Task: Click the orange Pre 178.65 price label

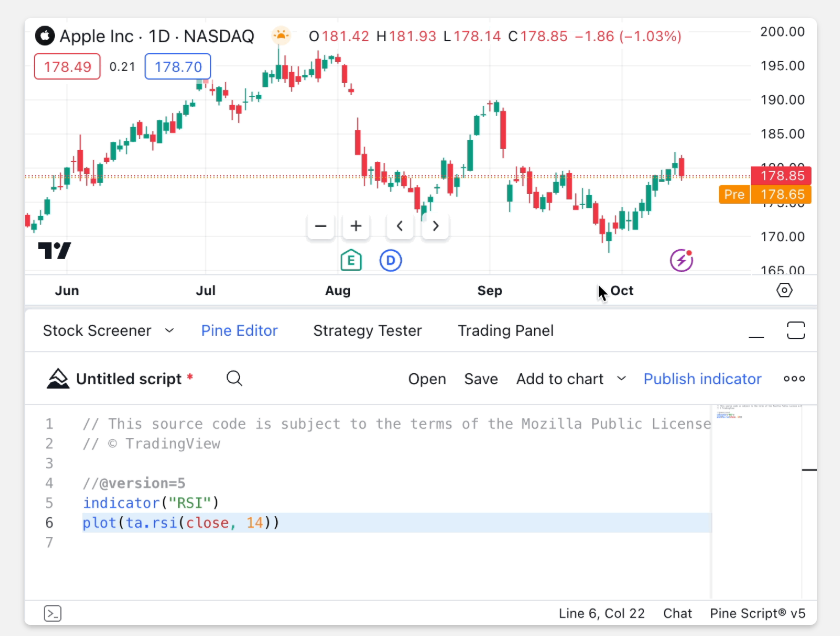Action: coord(765,194)
